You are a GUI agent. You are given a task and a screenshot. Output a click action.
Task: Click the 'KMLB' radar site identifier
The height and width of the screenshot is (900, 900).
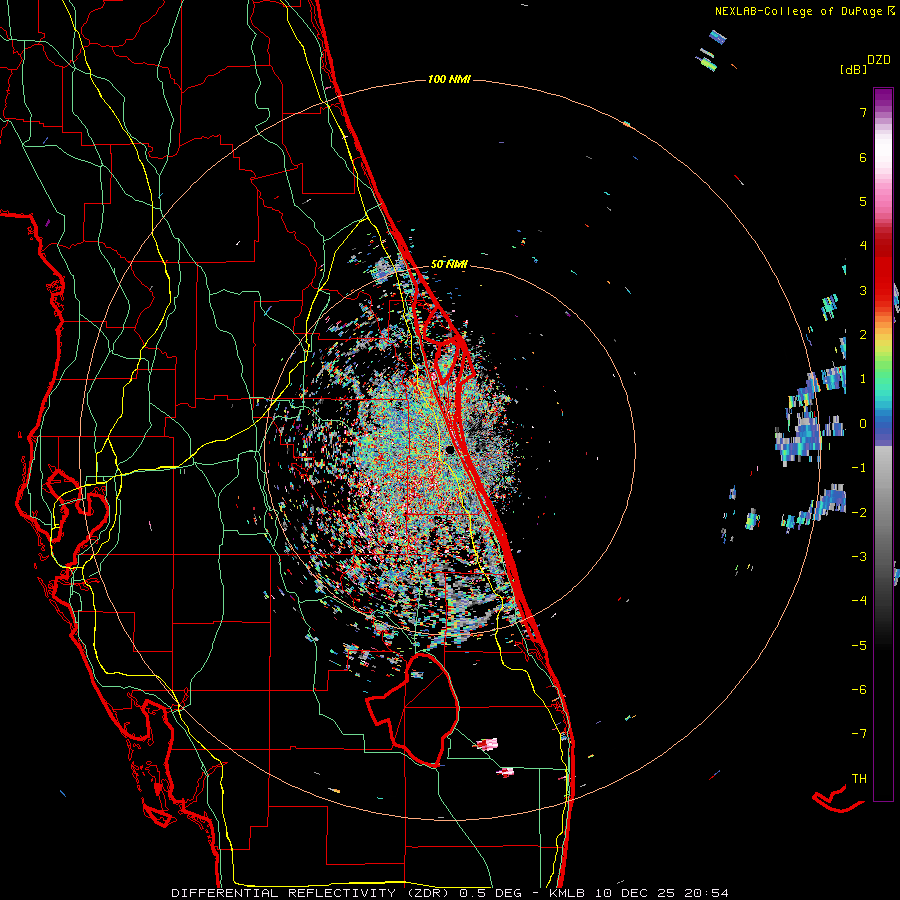(x=568, y=893)
